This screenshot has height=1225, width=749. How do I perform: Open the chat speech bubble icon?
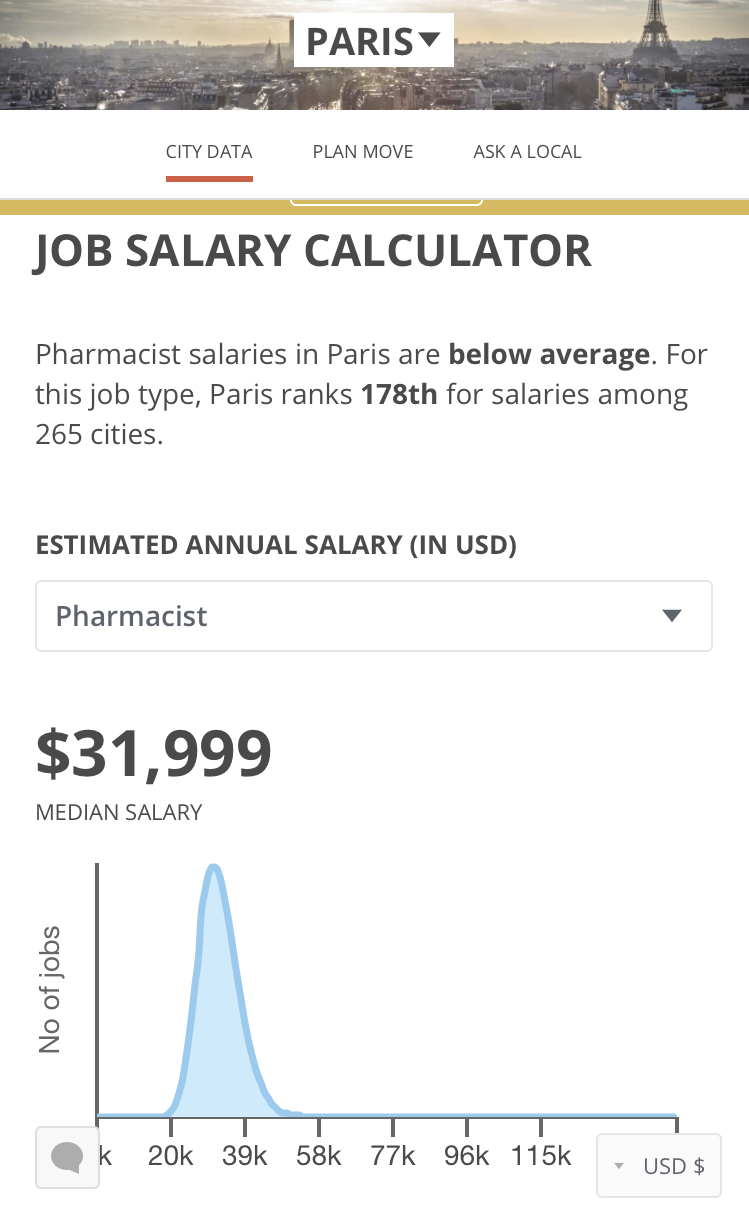pyautogui.click(x=67, y=1157)
